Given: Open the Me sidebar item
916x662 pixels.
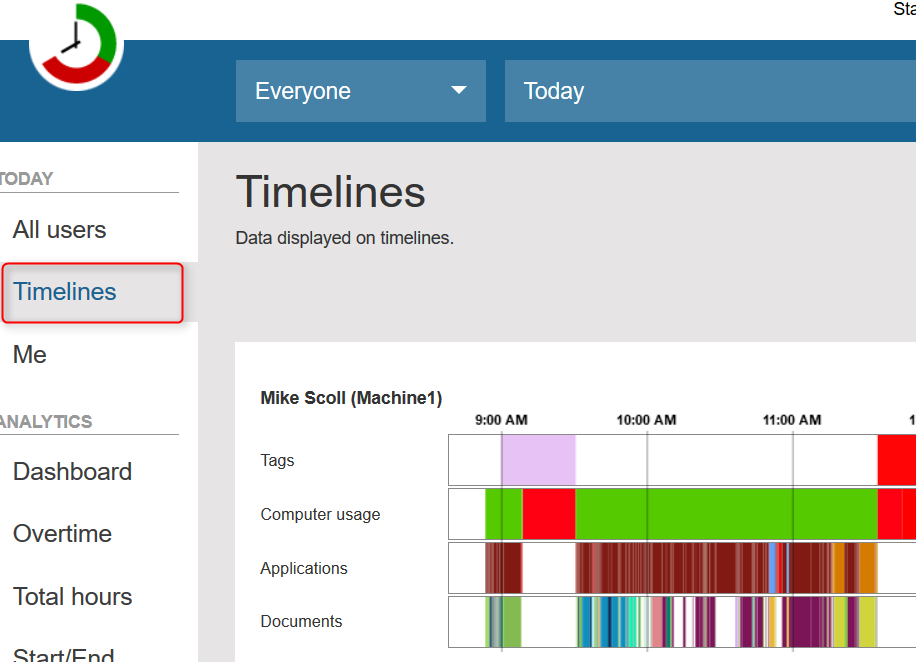Looking at the screenshot, I should [30, 355].
